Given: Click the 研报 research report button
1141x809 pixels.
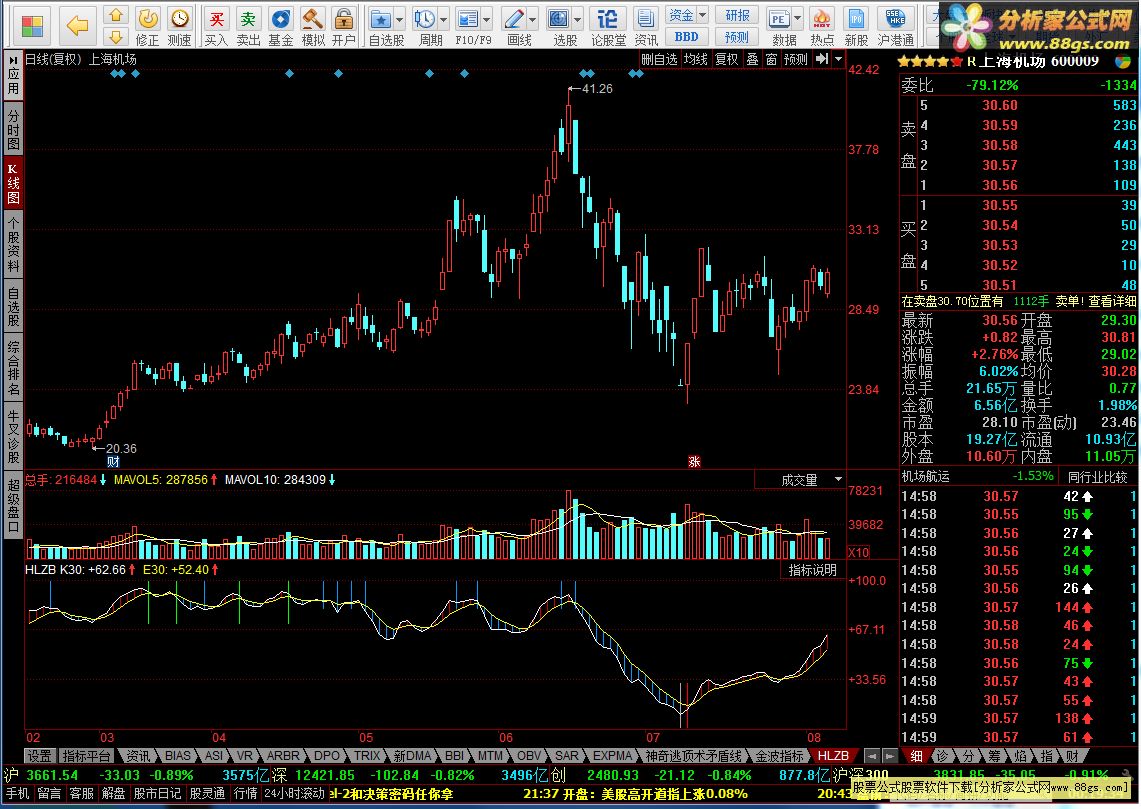Looking at the screenshot, I should pos(737,15).
